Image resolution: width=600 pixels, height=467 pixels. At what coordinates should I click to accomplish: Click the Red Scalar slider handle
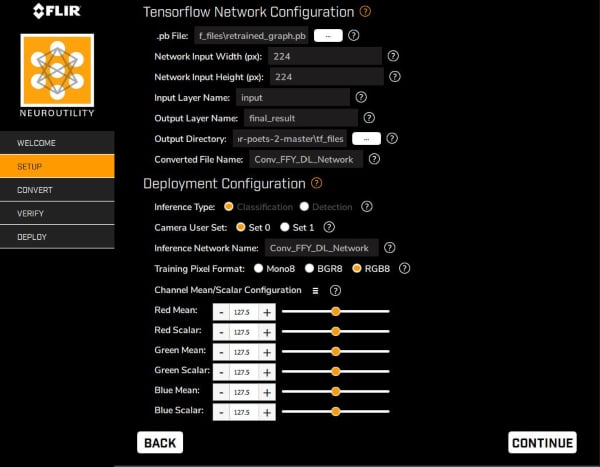[336, 331]
